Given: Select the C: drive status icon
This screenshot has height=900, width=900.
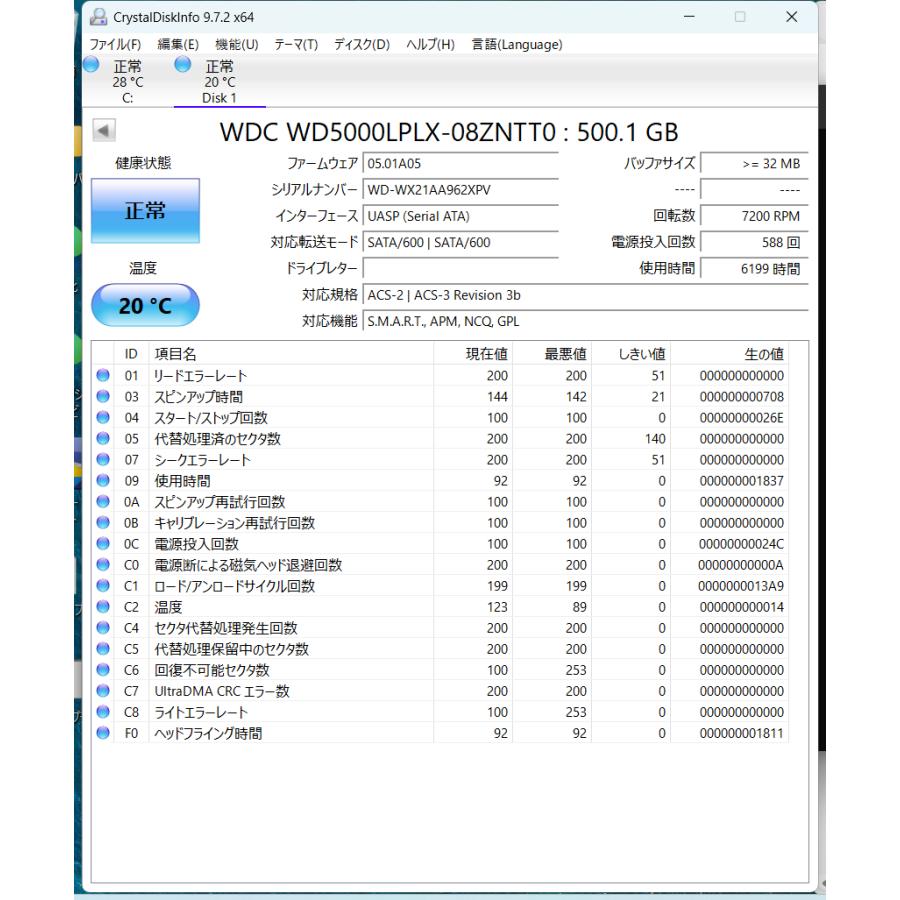Looking at the screenshot, I should click(91, 65).
